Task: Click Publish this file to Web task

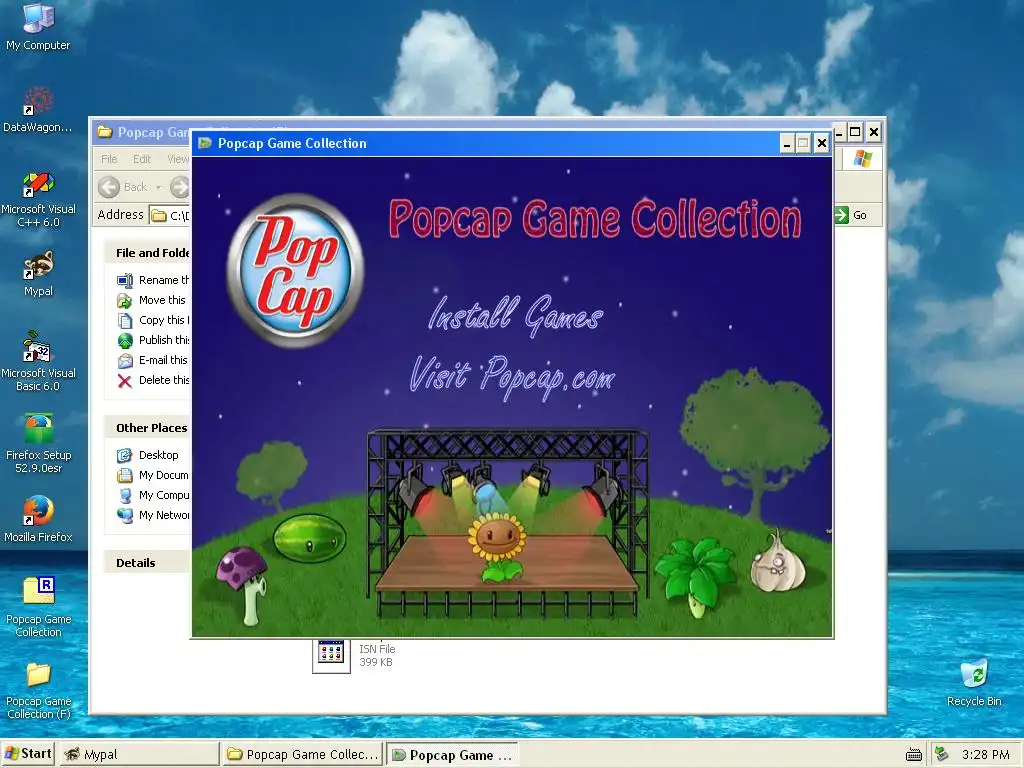Action: point(153,340)
